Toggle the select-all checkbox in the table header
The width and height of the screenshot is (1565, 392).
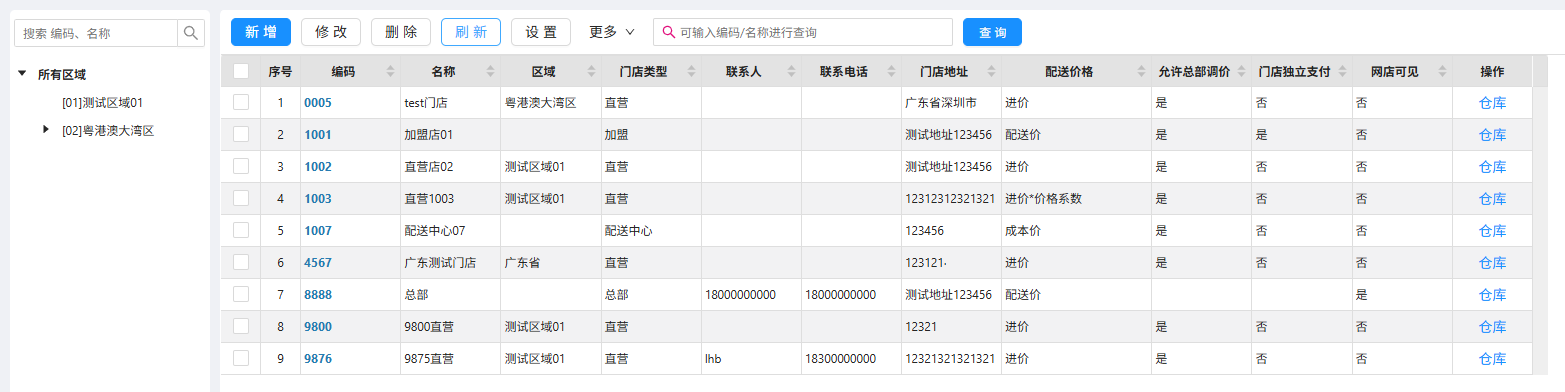241,71
